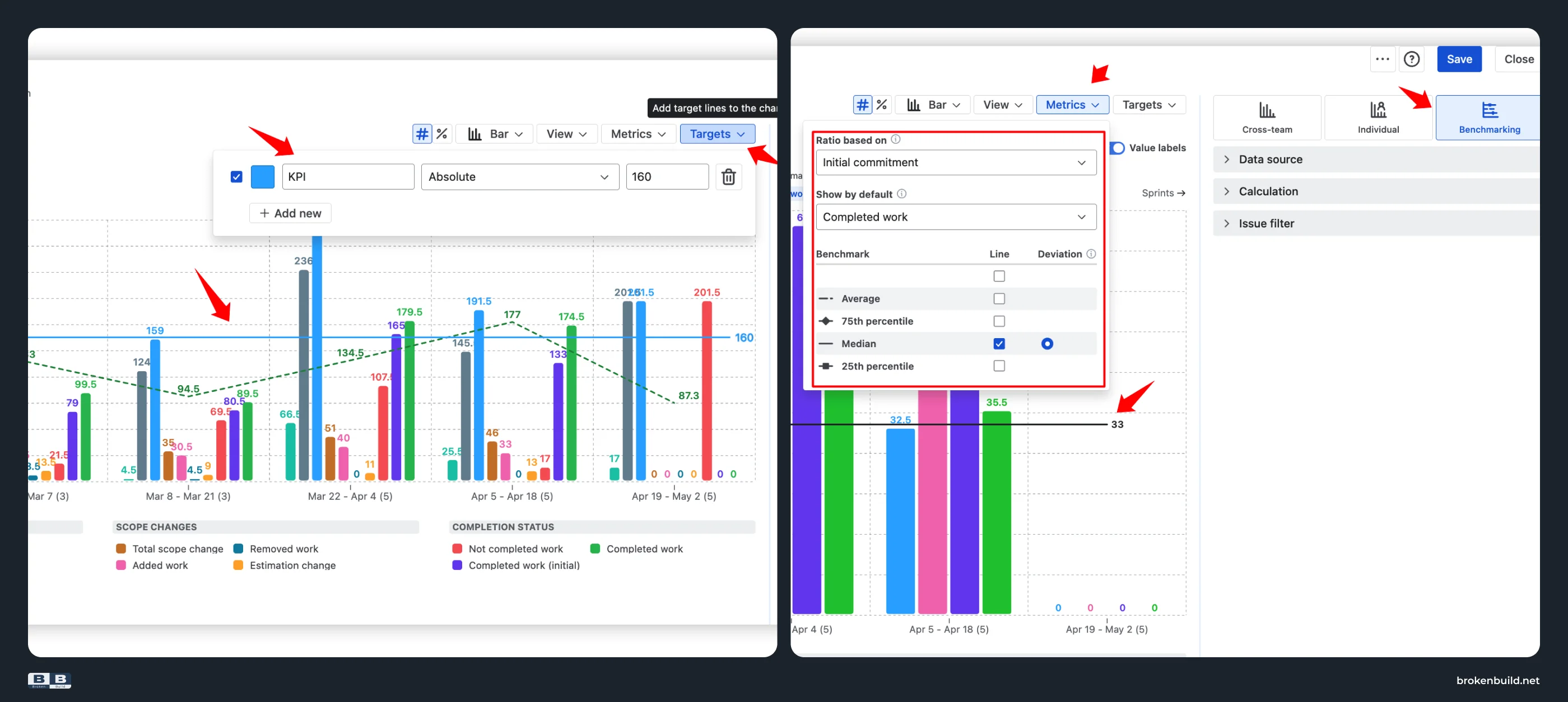This screenshot has width=1568, height=702.
Task: Click the percent mode icon in left chart toolbar
Action: [x=442, y=134]
